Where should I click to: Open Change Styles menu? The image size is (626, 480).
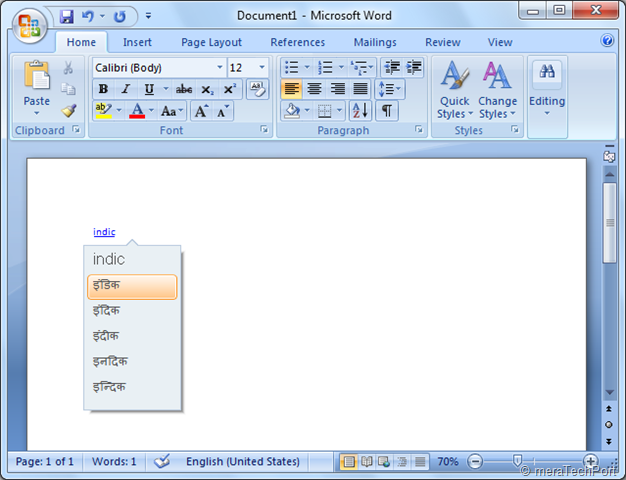pyautogui.click(x=497, y=89)
